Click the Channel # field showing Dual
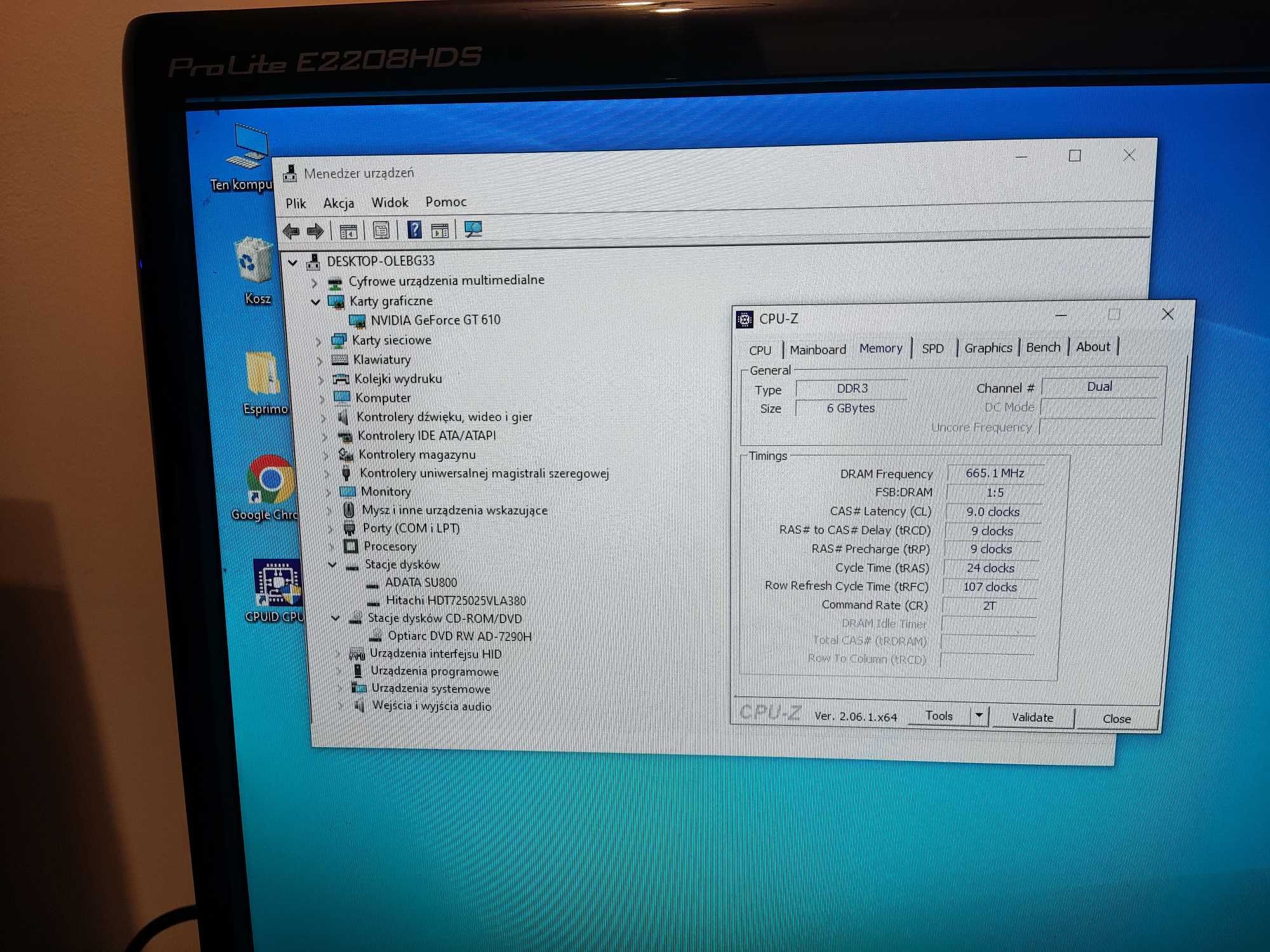The width and height of the screenshot is (1270, 952). (1099, 387)
